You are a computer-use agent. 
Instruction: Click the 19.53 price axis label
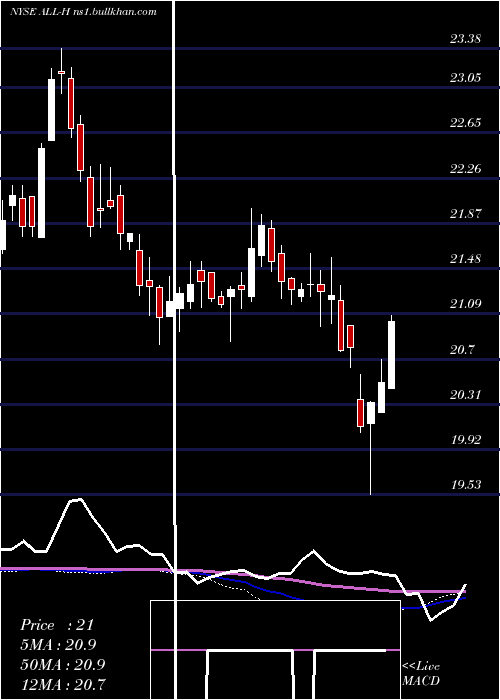pos(466,485)
